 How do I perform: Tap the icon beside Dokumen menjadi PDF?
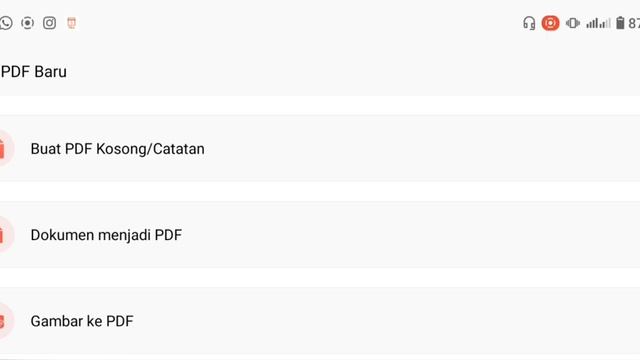(x=4, y=235)
